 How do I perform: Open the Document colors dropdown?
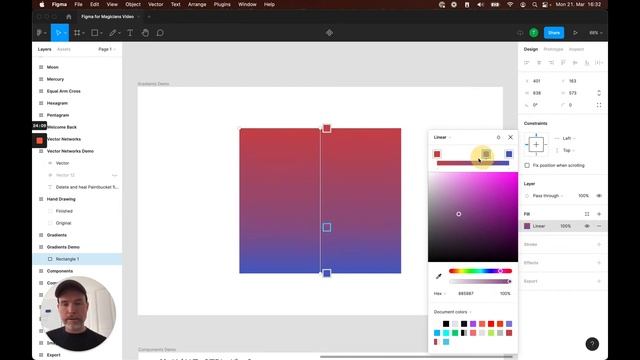coord(452,312)
